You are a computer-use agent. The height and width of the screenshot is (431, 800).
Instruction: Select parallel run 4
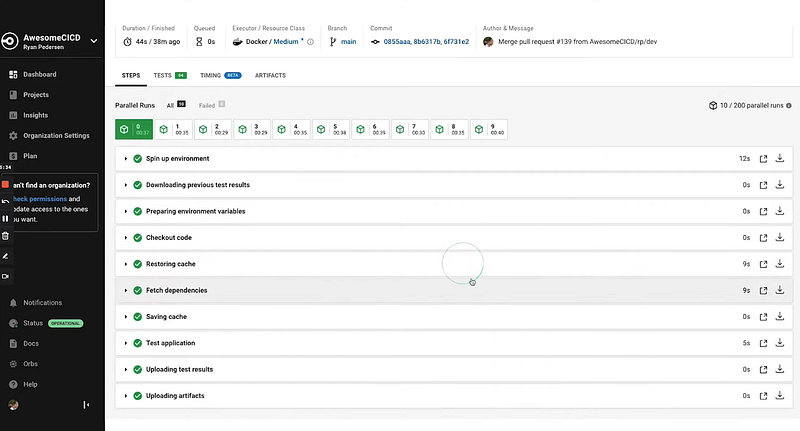point(291,130)
